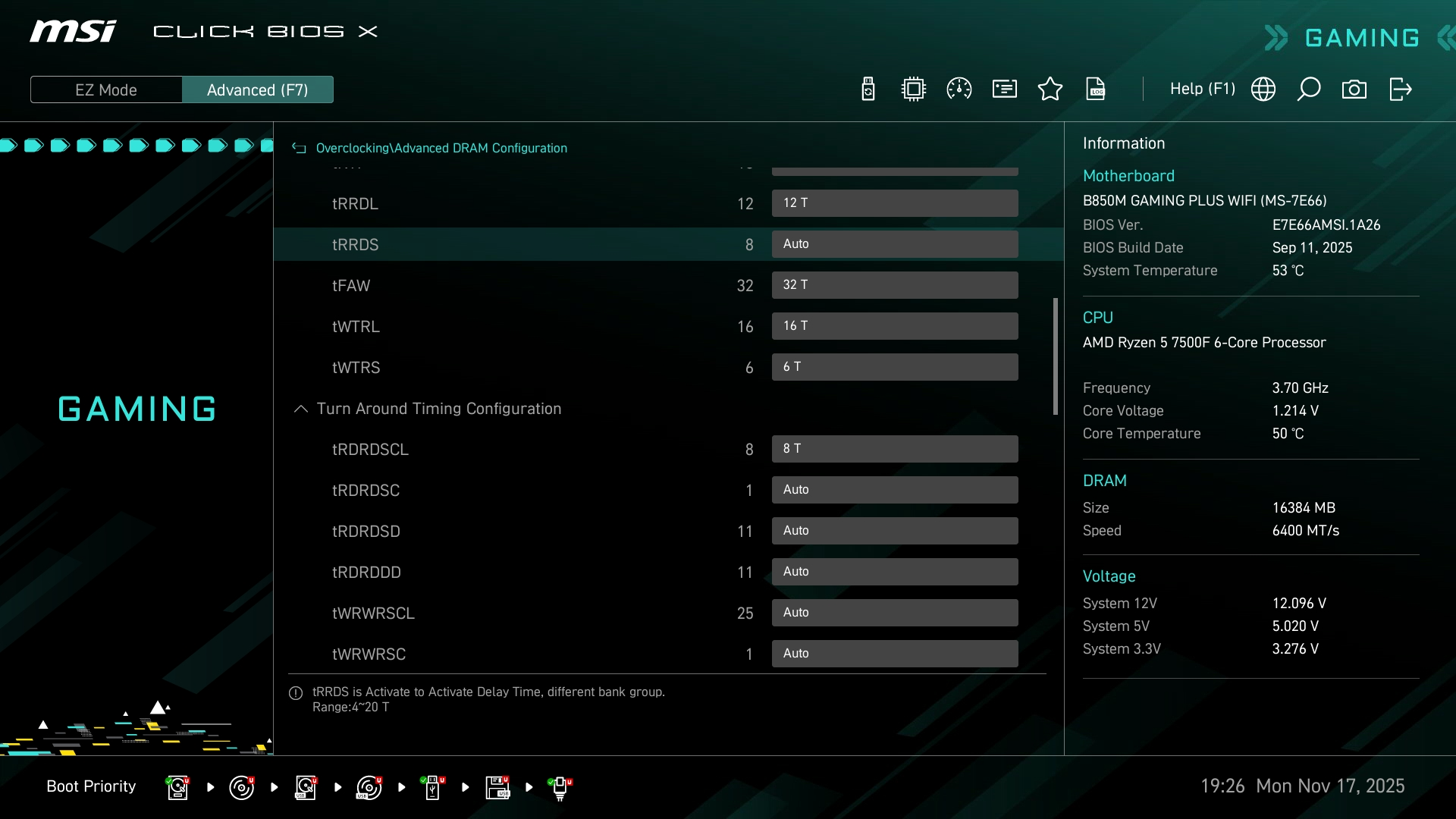Open the M-Flash USB update icon
Viewport: 1456px width, 819px height.
(868, 89)
